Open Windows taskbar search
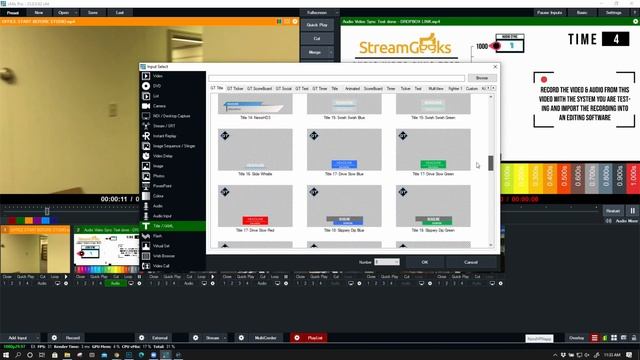Screen dimensions: 640x360 [18, 355]
